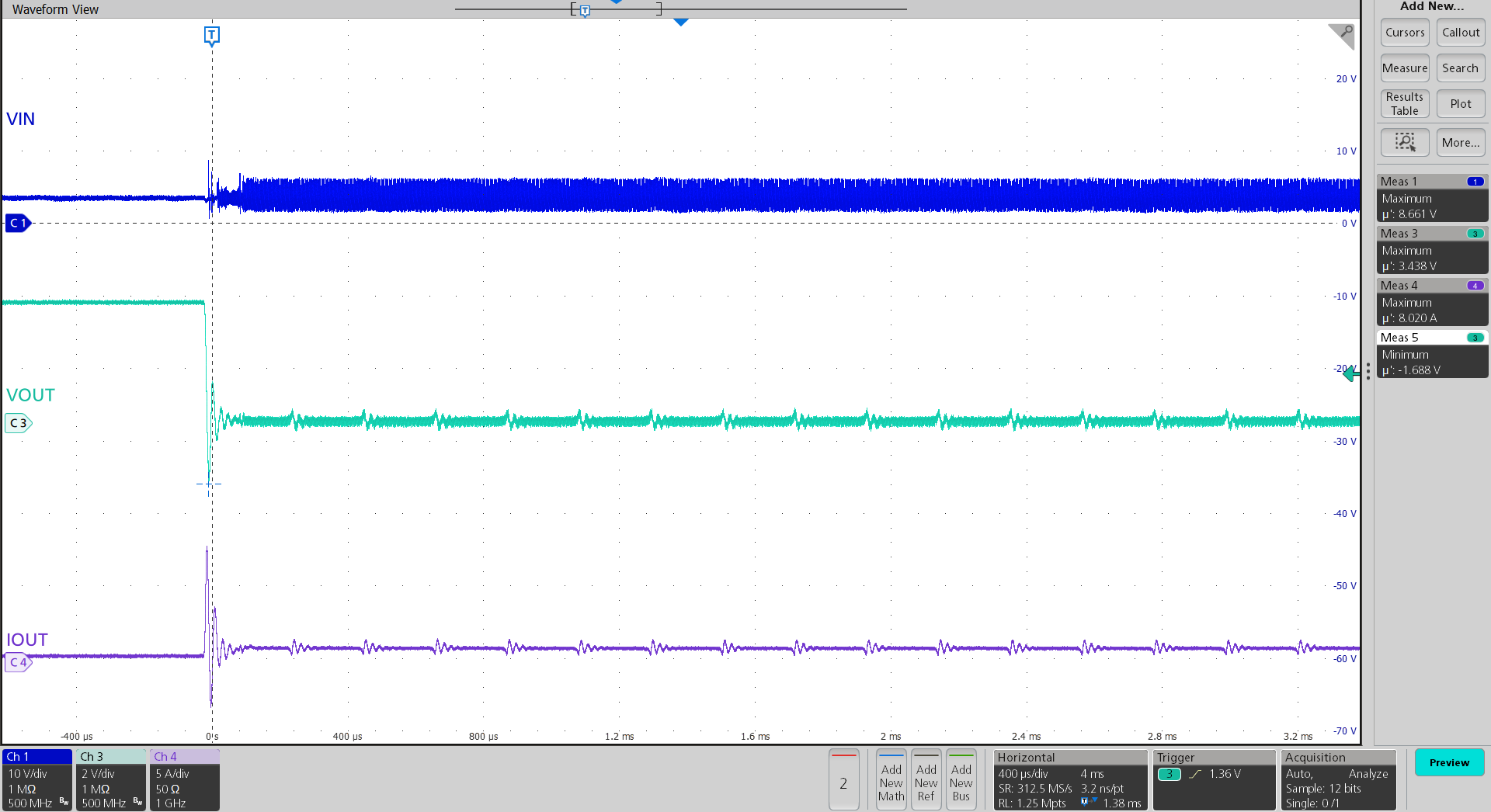Click Add New Math button
Screen dimensions: 1491x812
pyautogui.click(x=891, y=780)
